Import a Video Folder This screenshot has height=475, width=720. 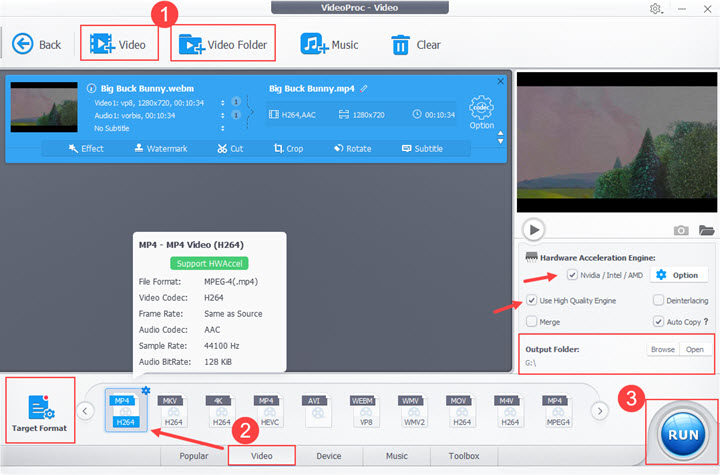coord(223,45)
